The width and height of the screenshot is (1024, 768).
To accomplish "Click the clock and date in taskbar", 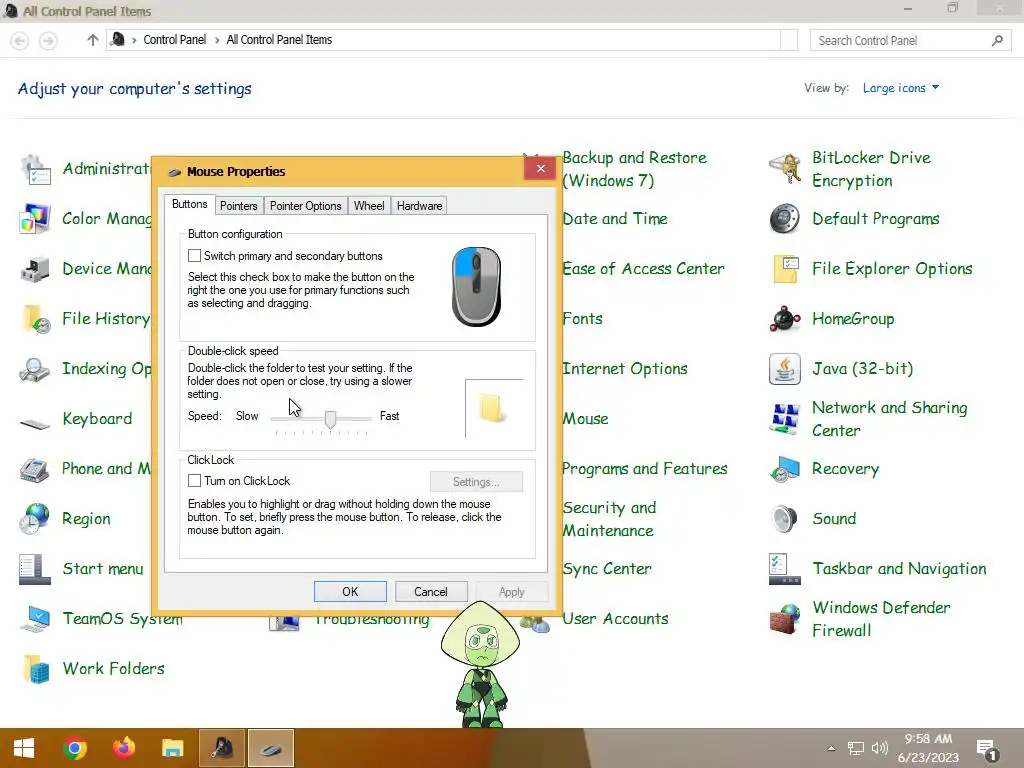I will (x=928, y=748).
